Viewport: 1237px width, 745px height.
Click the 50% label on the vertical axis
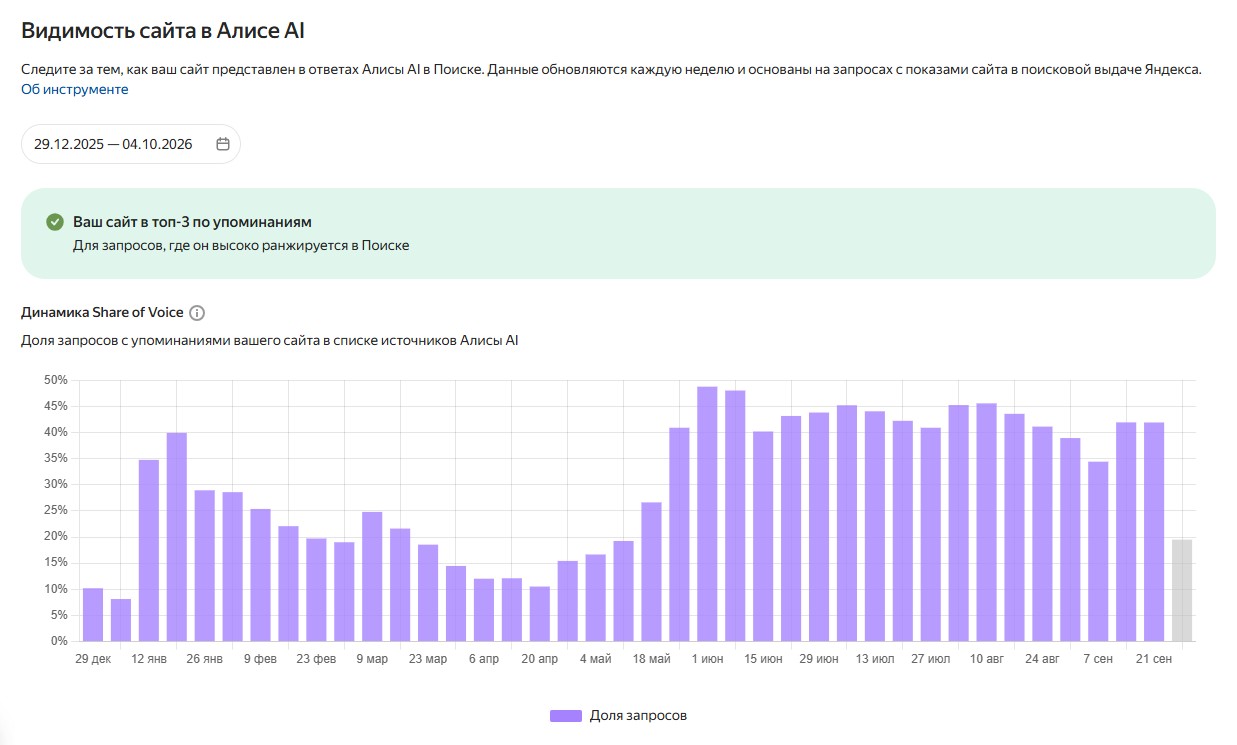click(x=55, y=380)
